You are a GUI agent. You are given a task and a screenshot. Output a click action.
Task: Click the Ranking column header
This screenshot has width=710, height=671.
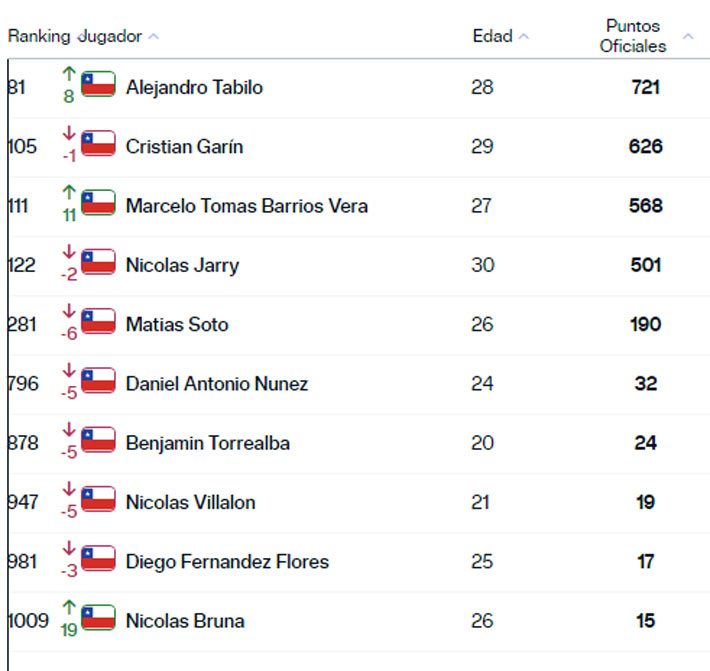pyautogui.click(x=39, y=37)
